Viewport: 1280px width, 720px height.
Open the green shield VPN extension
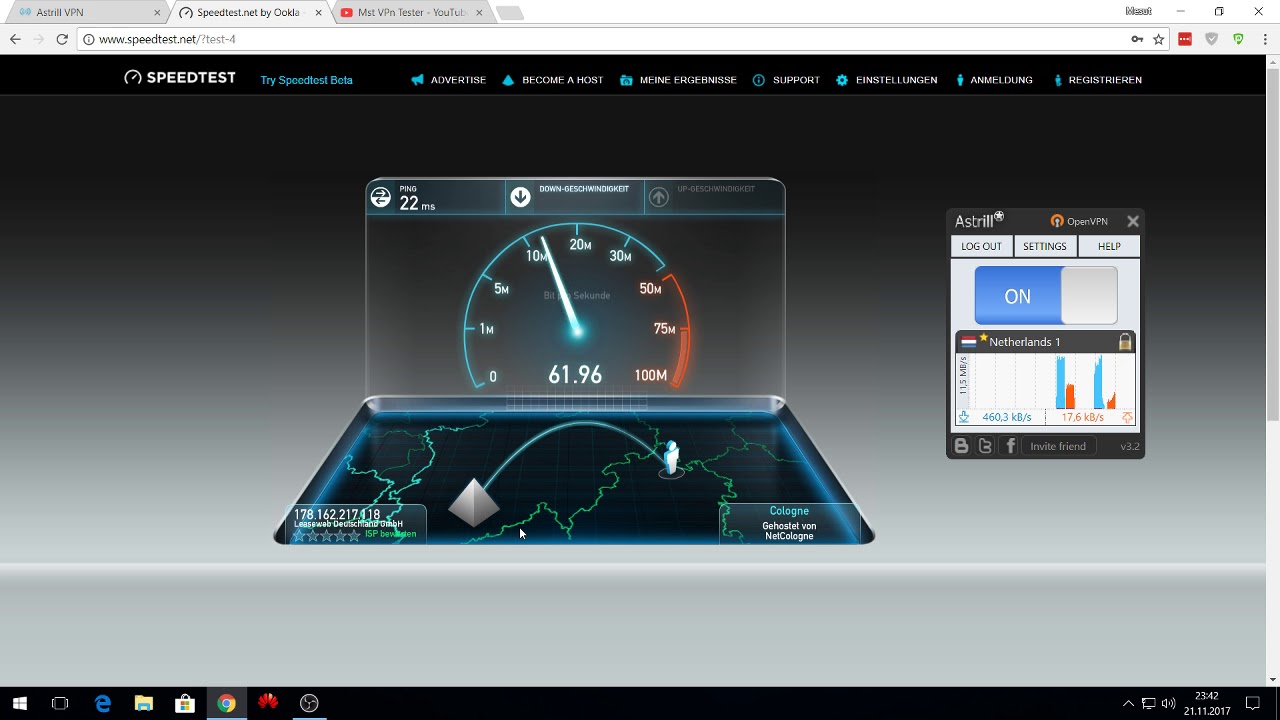(x=1238, y=39)
